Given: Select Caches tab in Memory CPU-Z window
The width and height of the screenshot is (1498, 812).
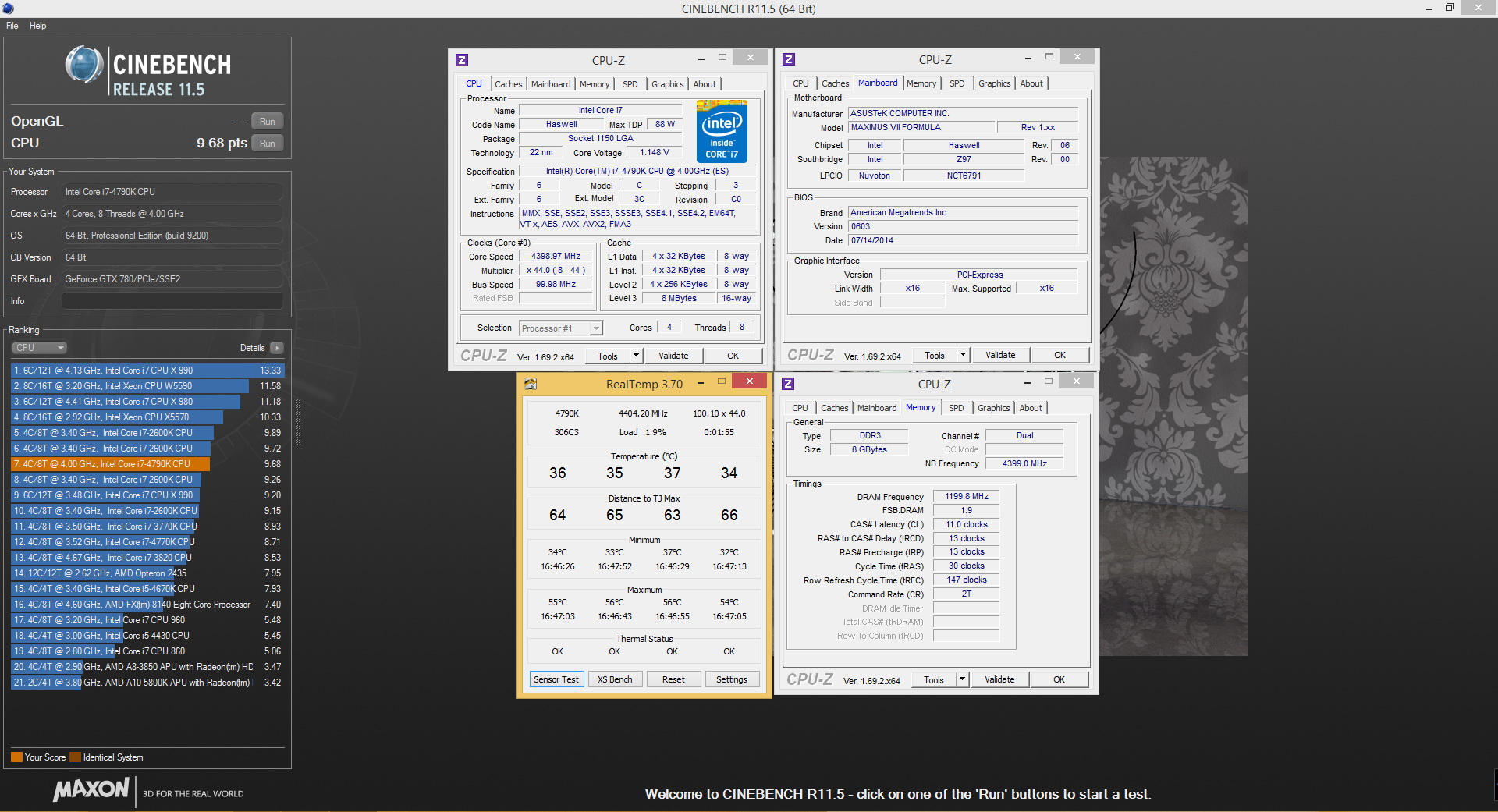Looking at the screenshot, I should (x=834, y=408).
